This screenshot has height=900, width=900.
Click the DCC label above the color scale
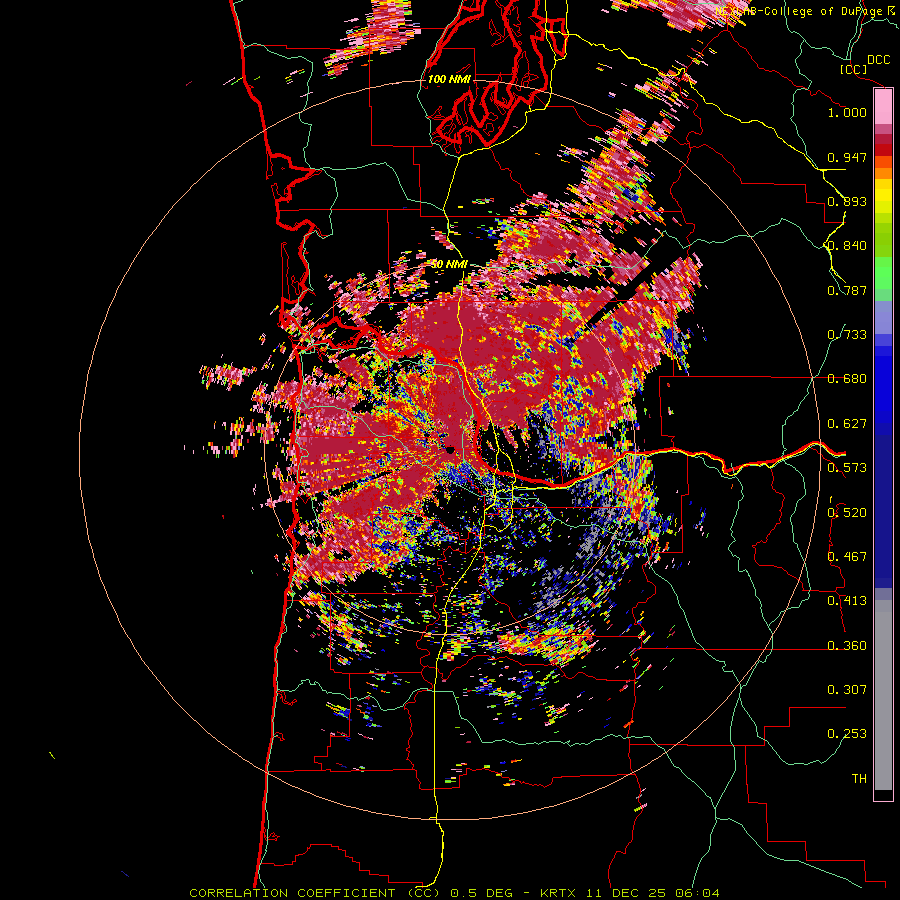click(x=878, y=60)
